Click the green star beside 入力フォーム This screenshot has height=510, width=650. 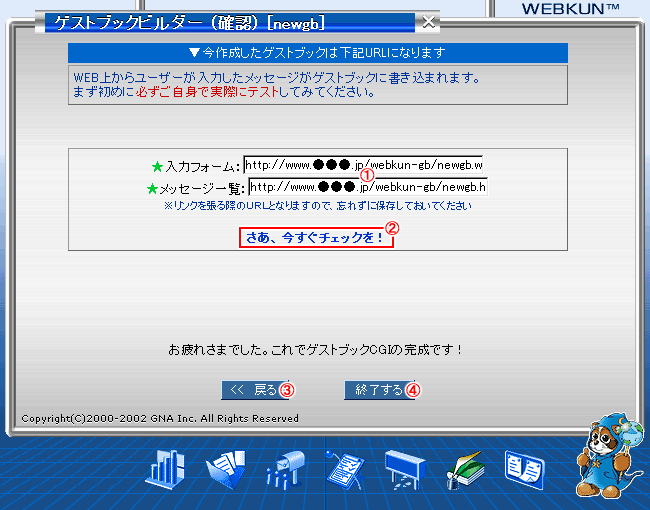coord(156,165)
